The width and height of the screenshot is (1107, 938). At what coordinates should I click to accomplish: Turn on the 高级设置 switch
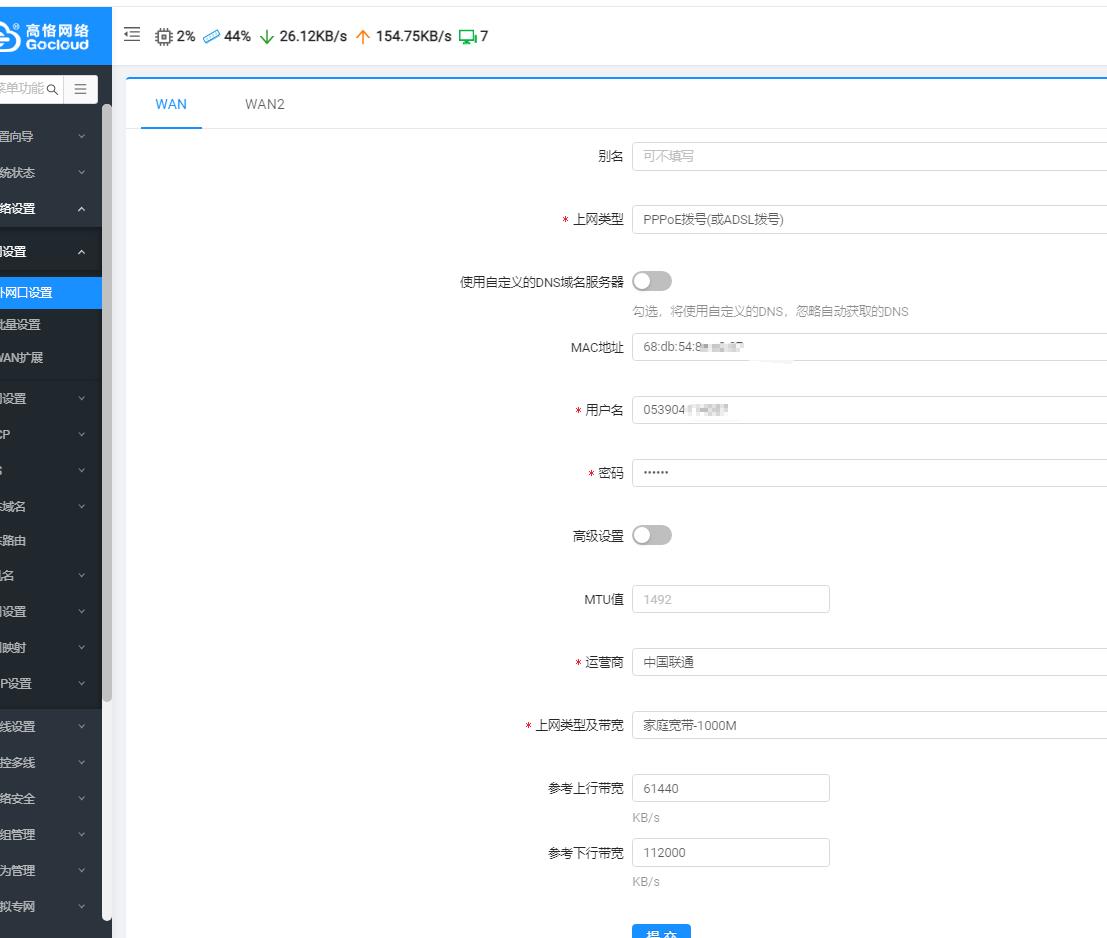coord(652,536)
